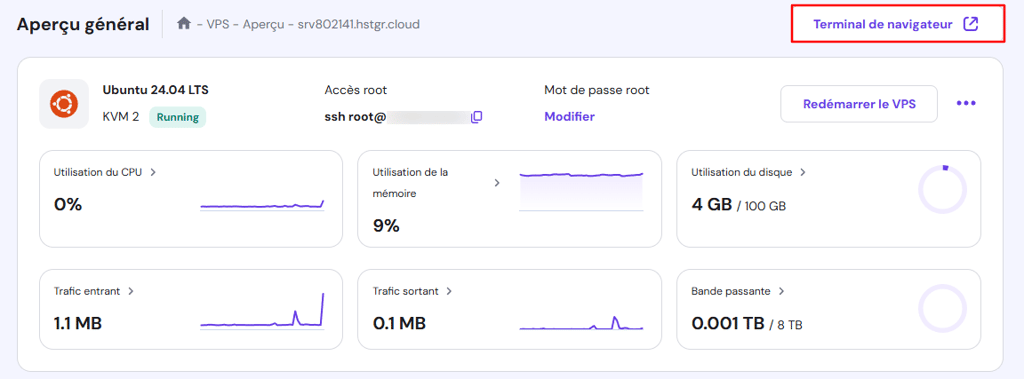Click the ssh root@ text
Viewport: 1024px width, 379px height.
(x=356, y=118)
